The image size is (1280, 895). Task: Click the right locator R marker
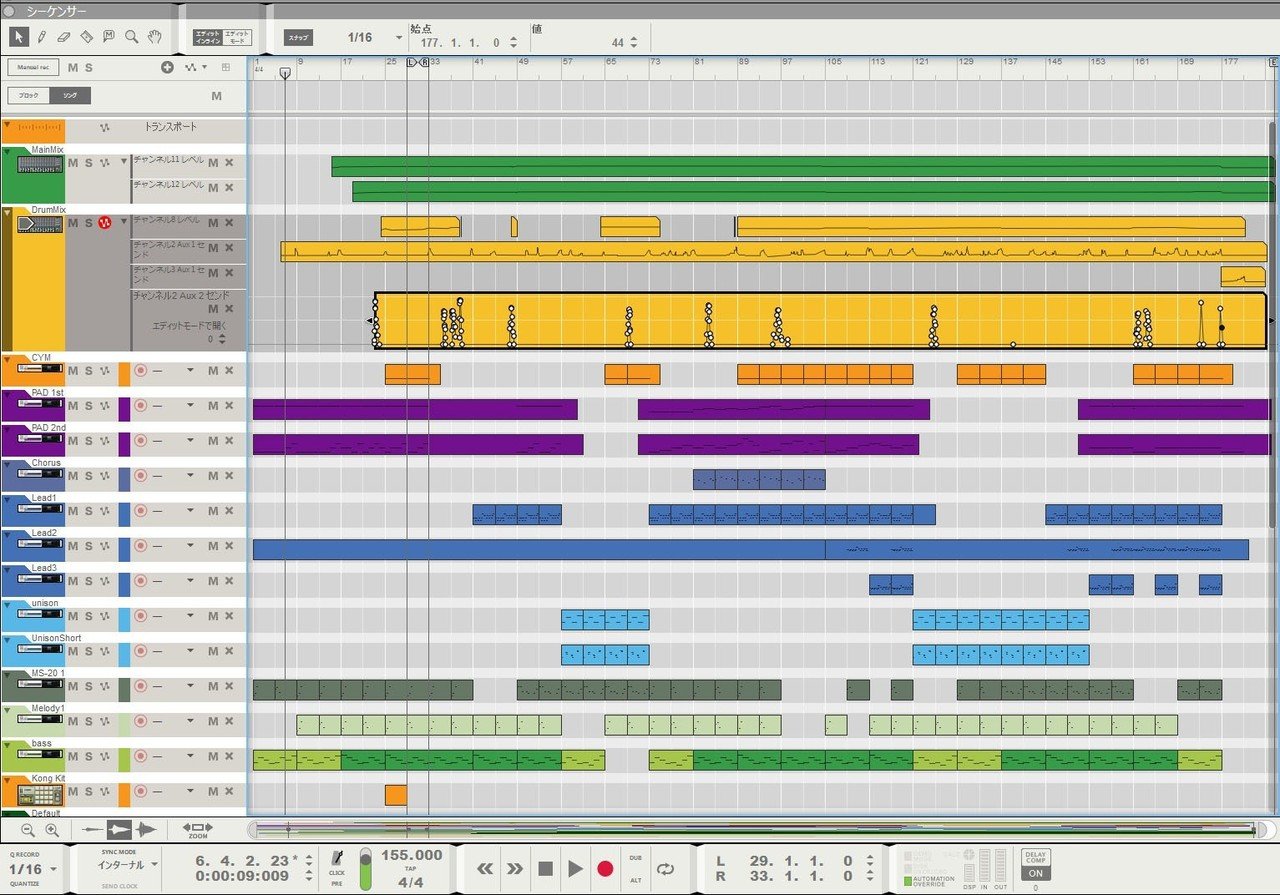(424, 62)
